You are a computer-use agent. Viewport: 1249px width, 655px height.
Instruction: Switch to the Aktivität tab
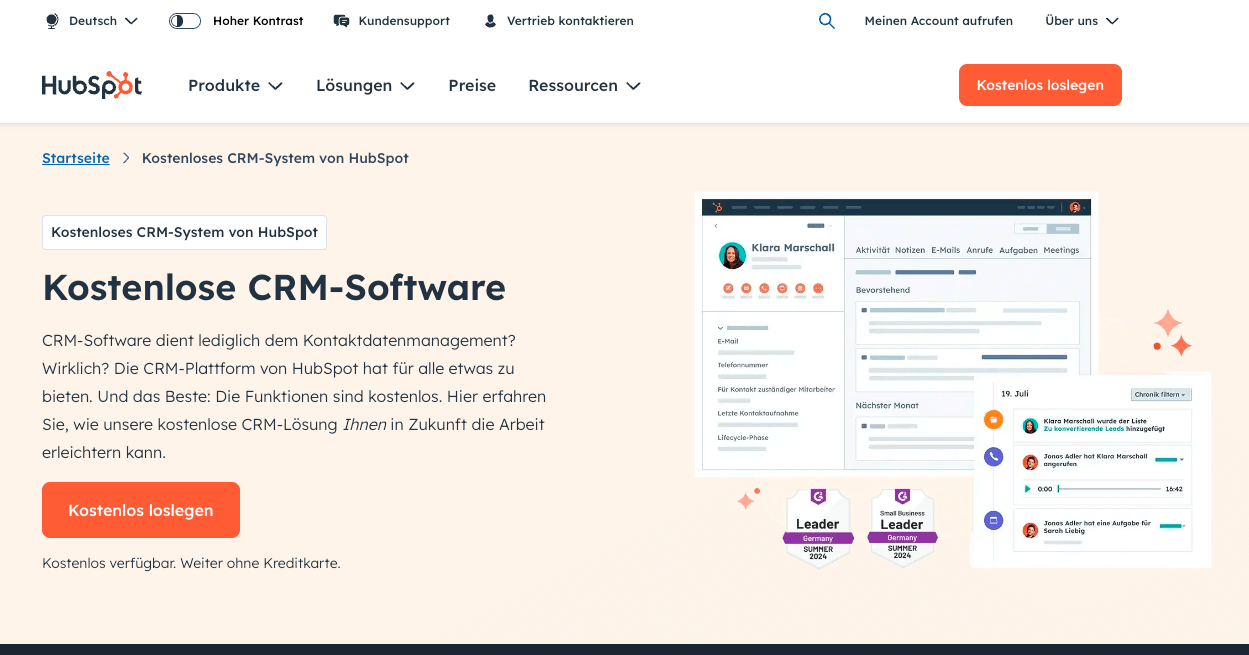click(873, 250)
